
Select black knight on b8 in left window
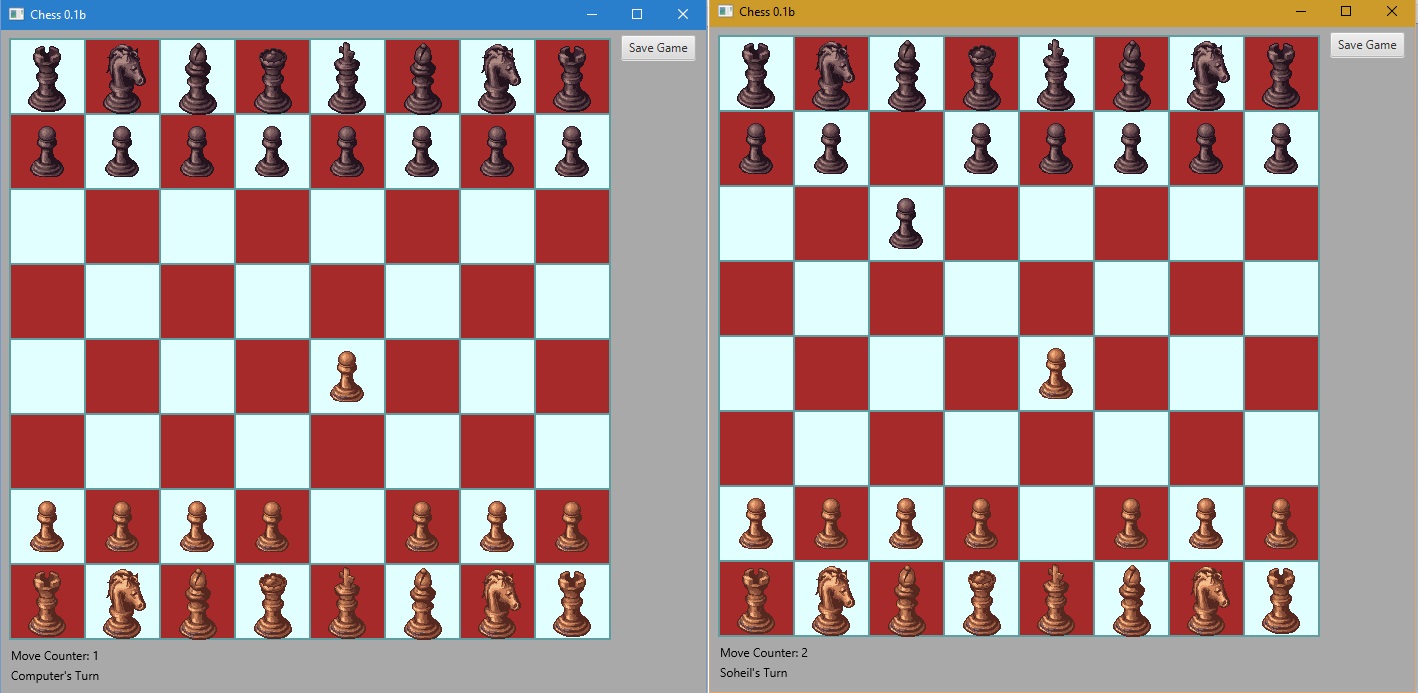(122, 78)
